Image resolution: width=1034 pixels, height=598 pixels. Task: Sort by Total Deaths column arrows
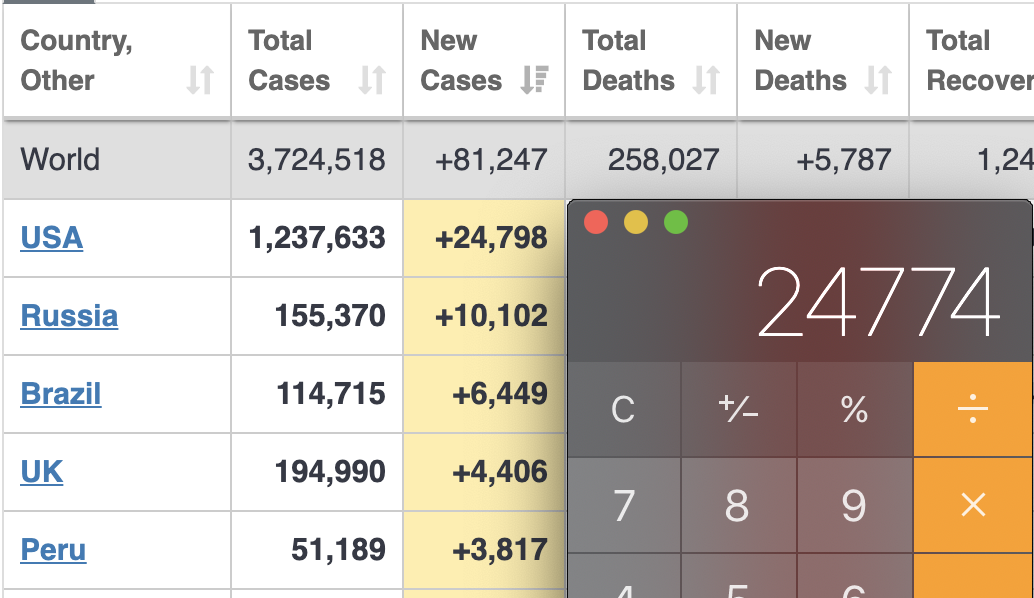[x=706, y=80]
